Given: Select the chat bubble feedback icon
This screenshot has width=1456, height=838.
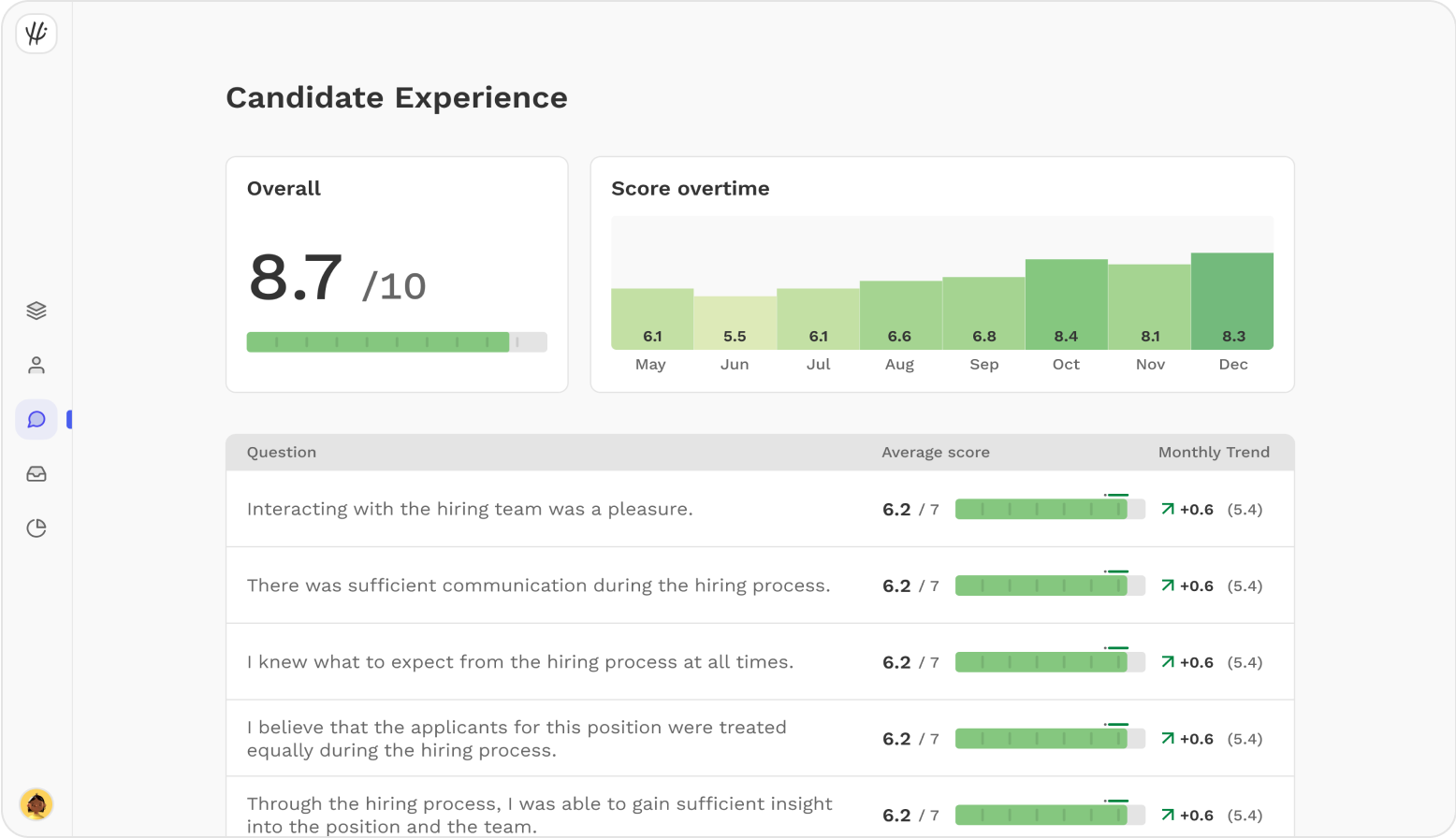Looking at the screenshot, I should click(x=36, y=420).
